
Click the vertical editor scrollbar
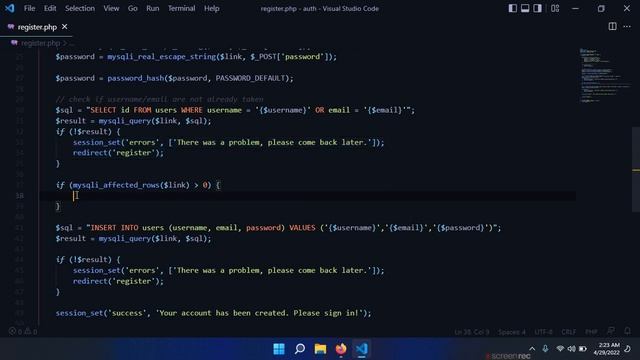click(636, 169)
